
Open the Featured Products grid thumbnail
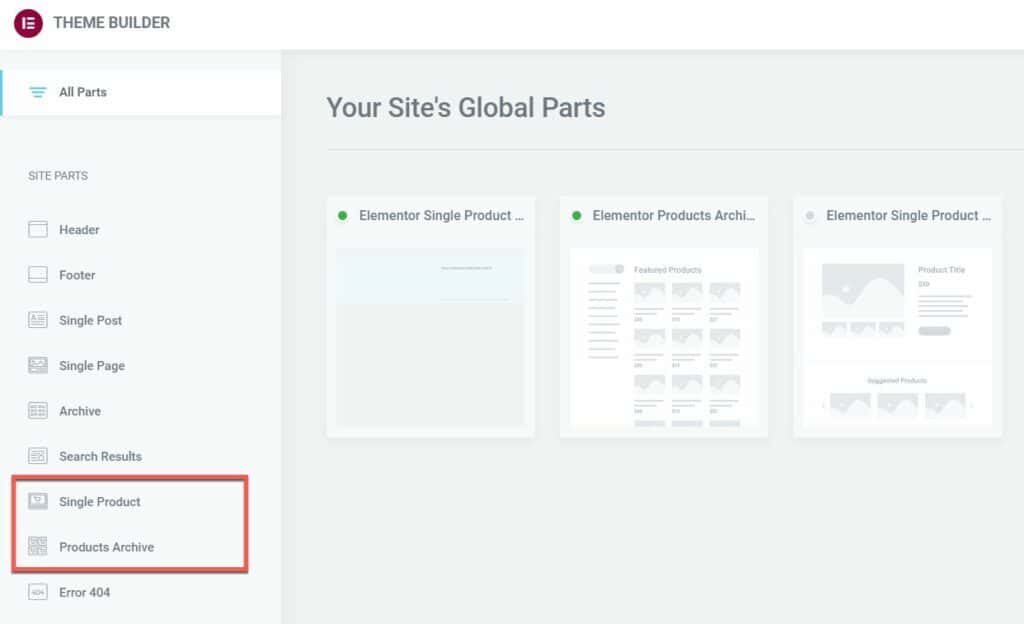coord(664,337)
